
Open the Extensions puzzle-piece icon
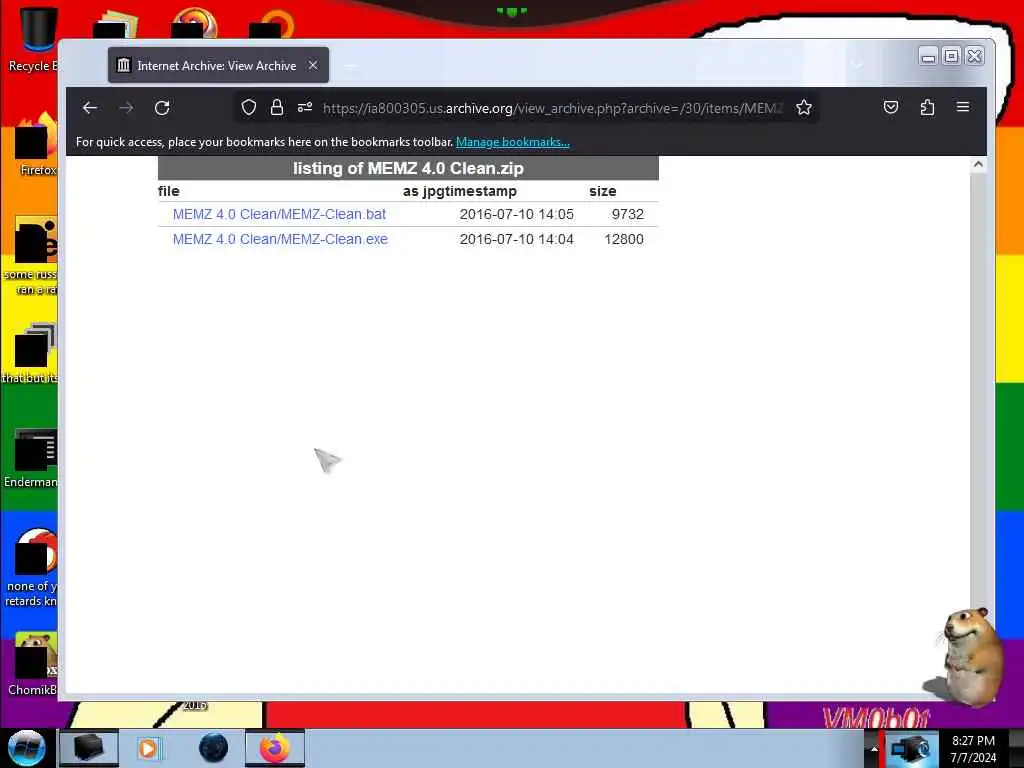click(x=927, y=107)
